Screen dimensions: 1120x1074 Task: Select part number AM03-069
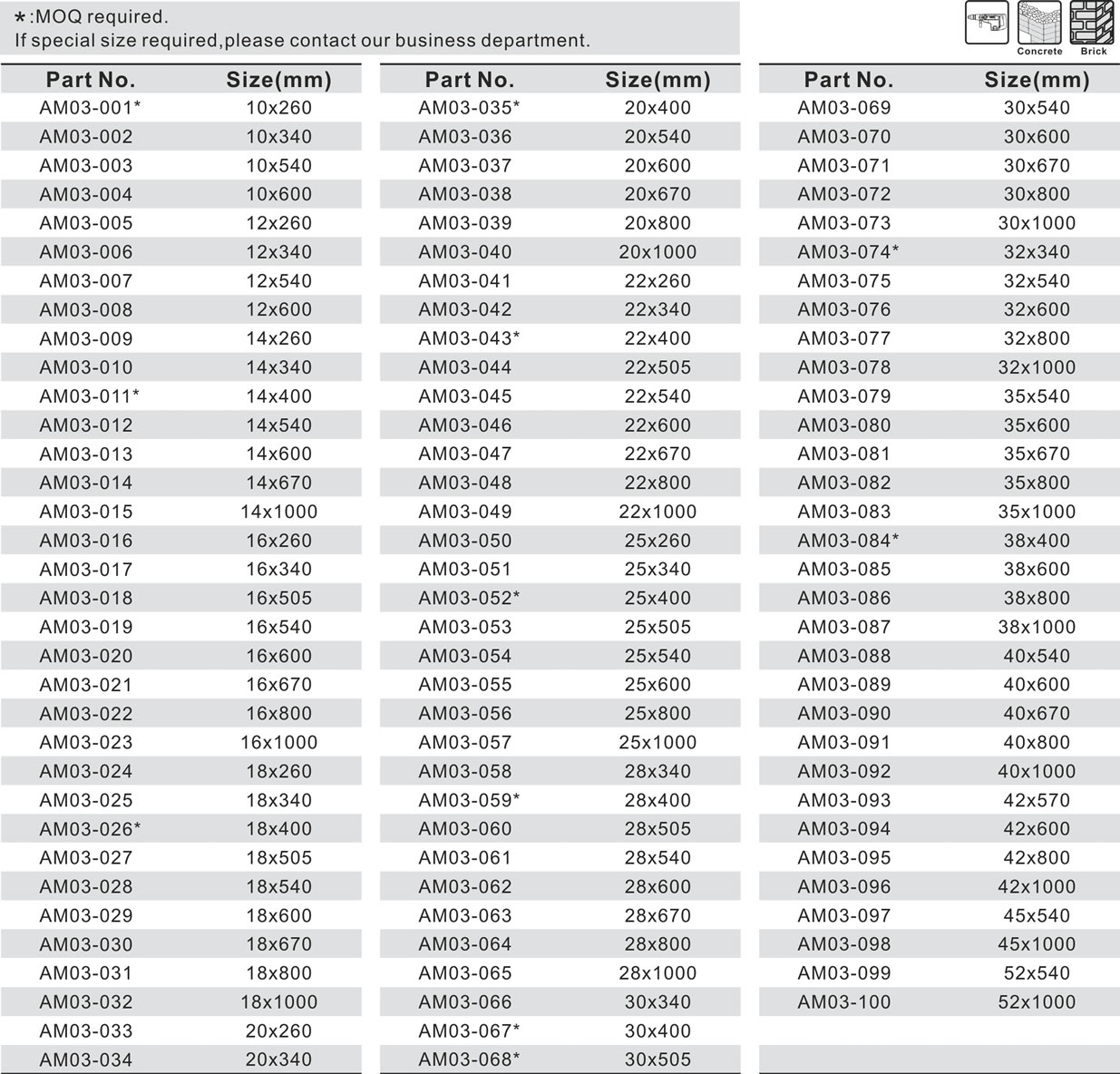click(x=843, y=108)
